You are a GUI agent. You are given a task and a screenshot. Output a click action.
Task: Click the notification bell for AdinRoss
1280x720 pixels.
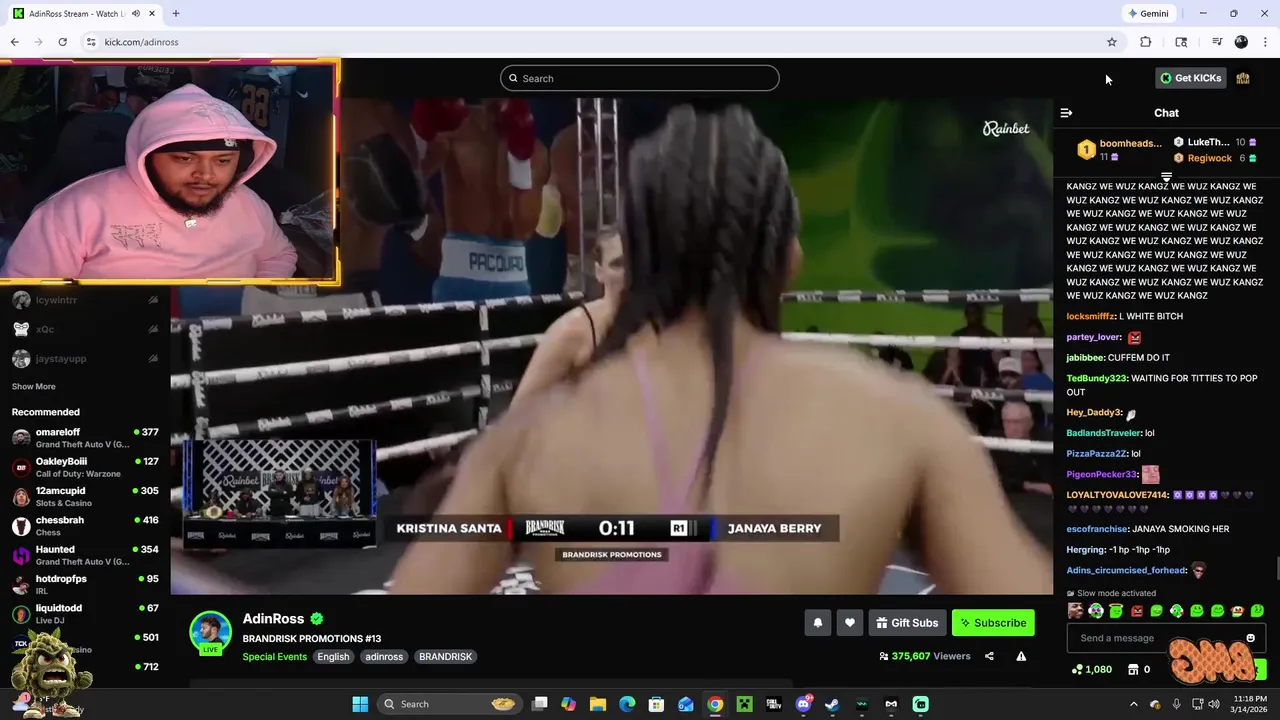[817, 623]
